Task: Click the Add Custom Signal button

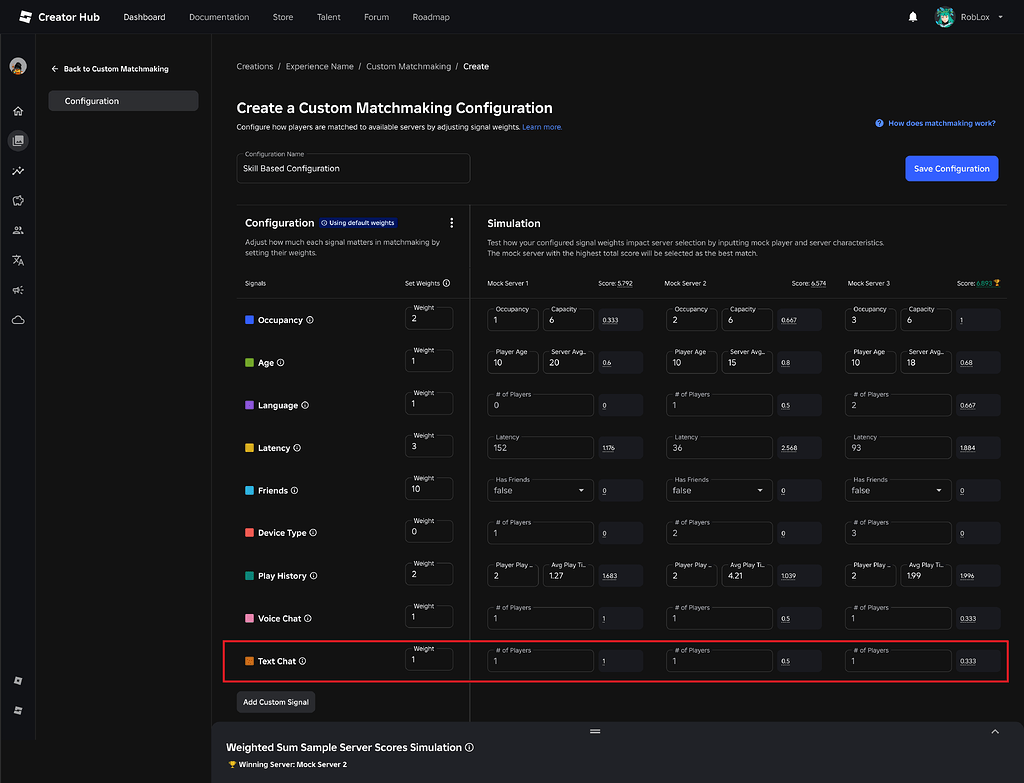Action: point(275,702)
